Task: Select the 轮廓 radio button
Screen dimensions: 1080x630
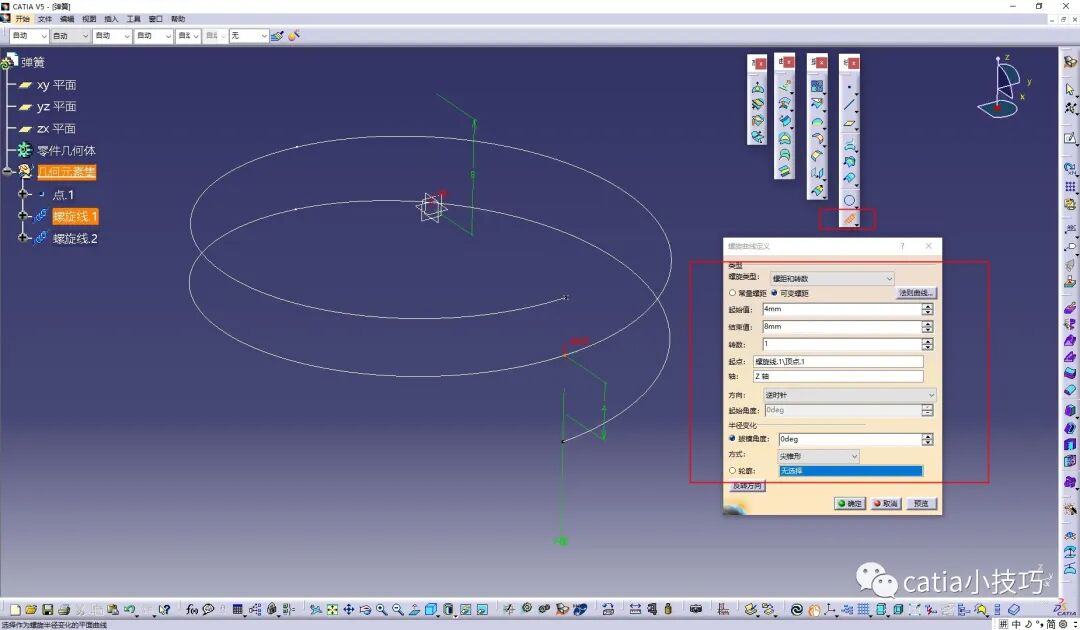Action: [732, 470]
